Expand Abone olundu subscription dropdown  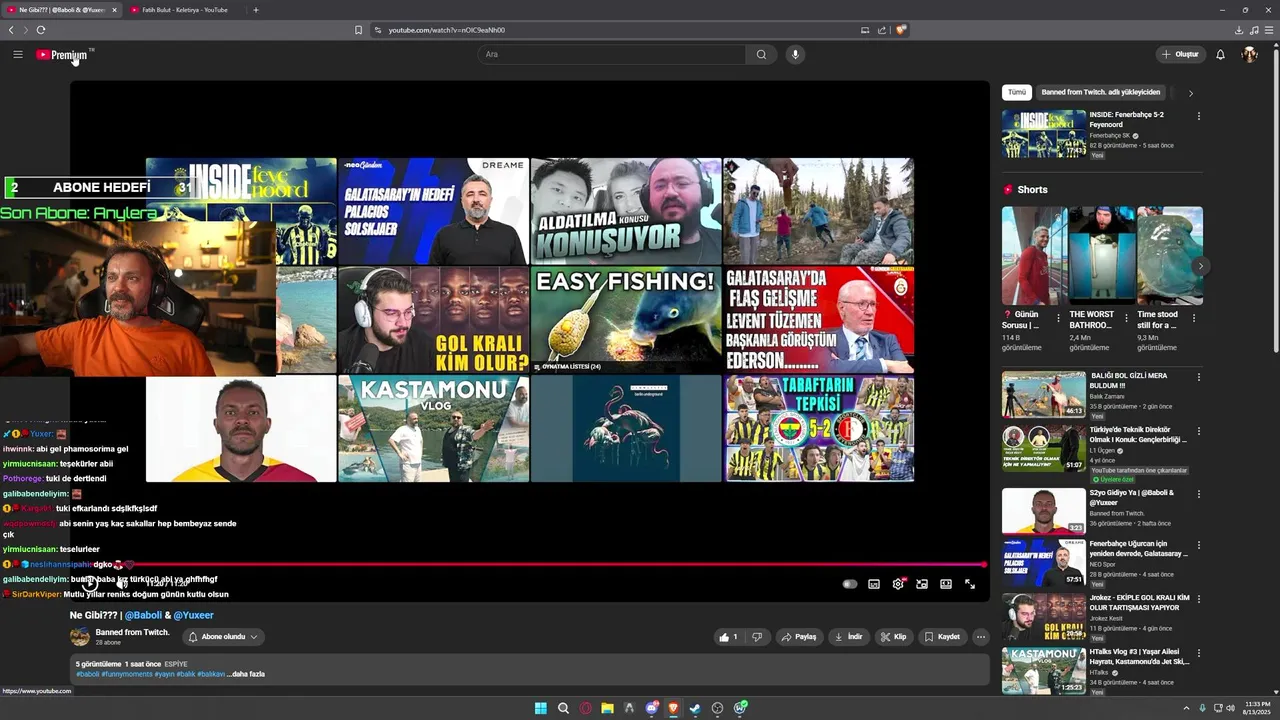[x=223, y=637]
